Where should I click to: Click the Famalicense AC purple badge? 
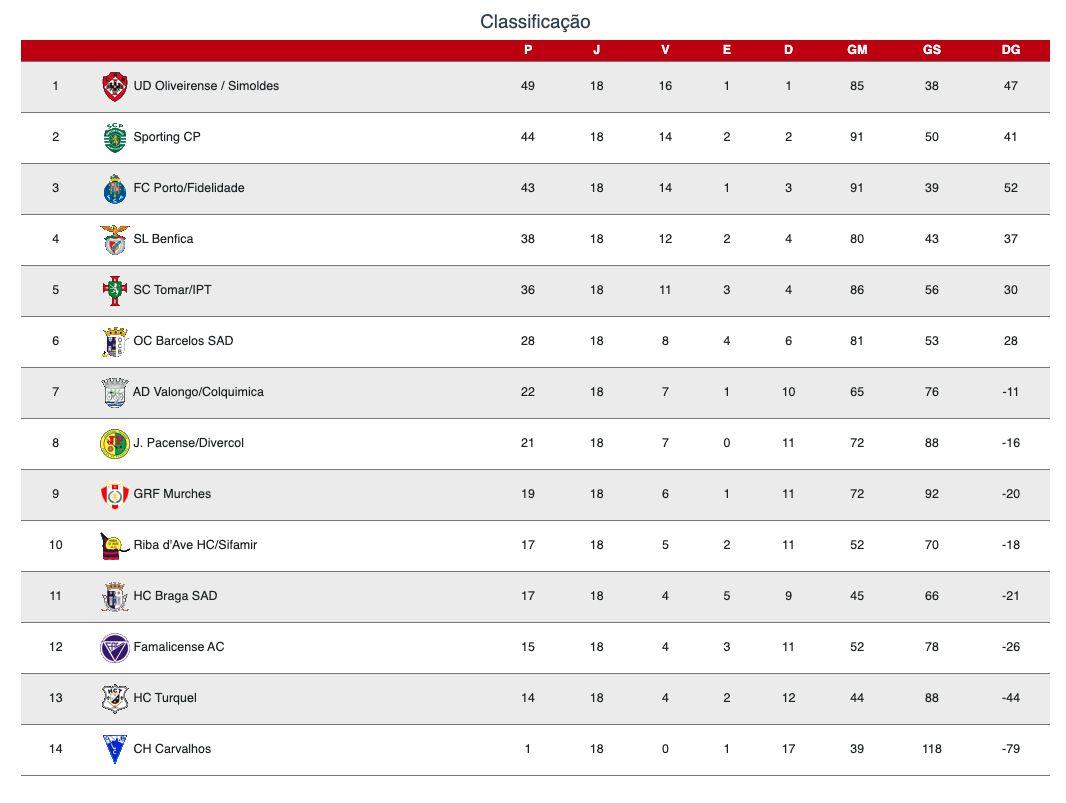click(x=114, y=647)
